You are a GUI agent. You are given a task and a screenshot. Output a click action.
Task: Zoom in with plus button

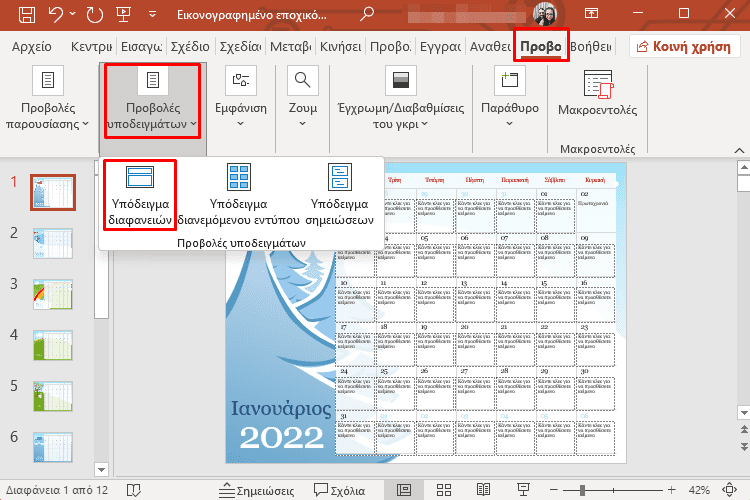(672, 490)
